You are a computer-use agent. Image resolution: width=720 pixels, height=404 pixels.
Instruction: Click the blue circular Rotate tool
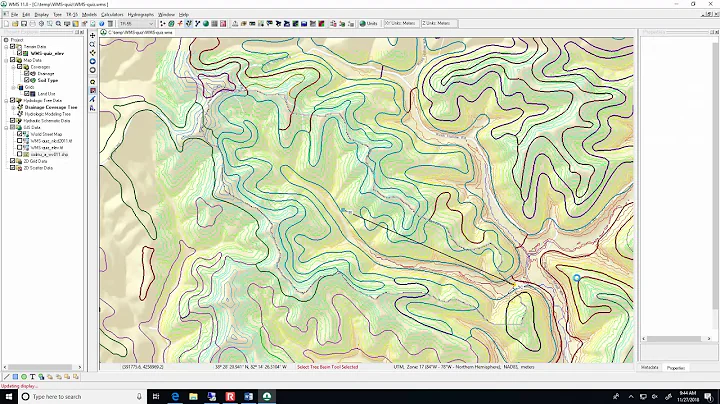(x=92, y=62)
